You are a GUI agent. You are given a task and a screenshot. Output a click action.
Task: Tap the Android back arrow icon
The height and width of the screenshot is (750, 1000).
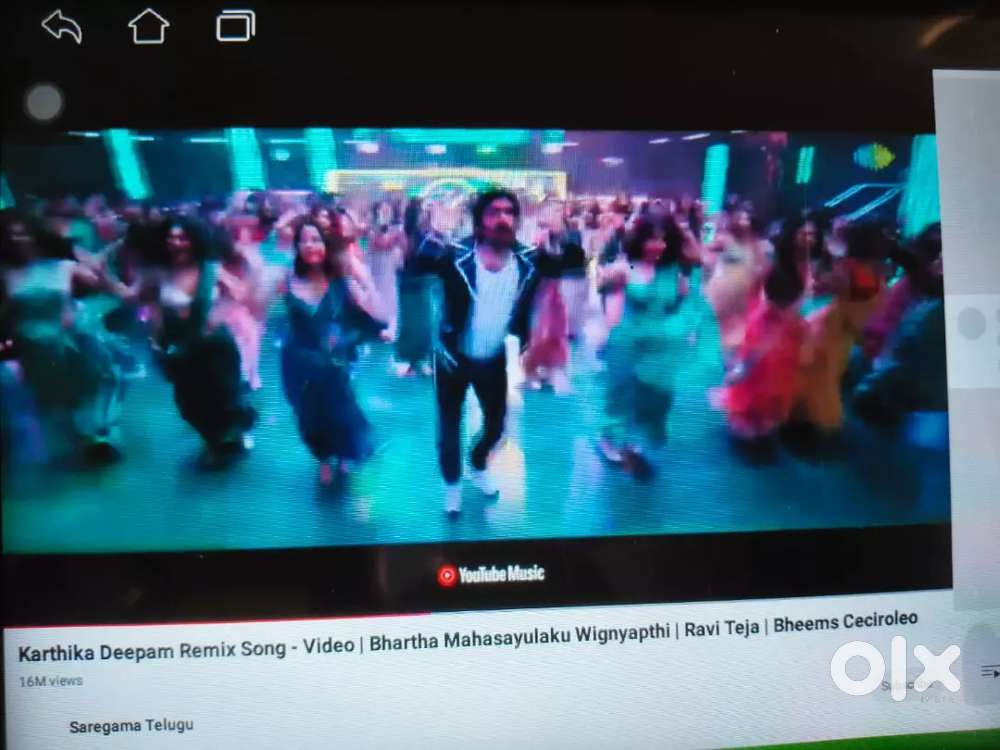[62, 27]
